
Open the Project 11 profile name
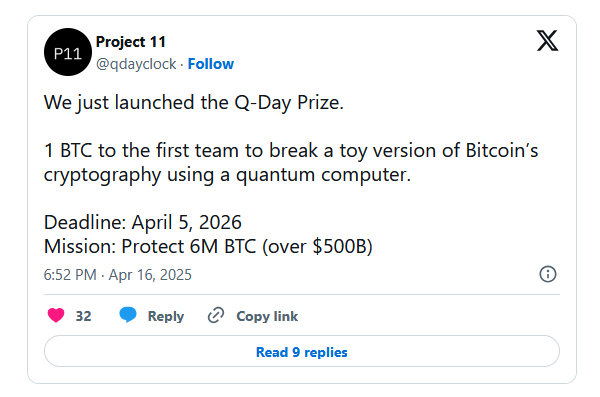(131, 42)
